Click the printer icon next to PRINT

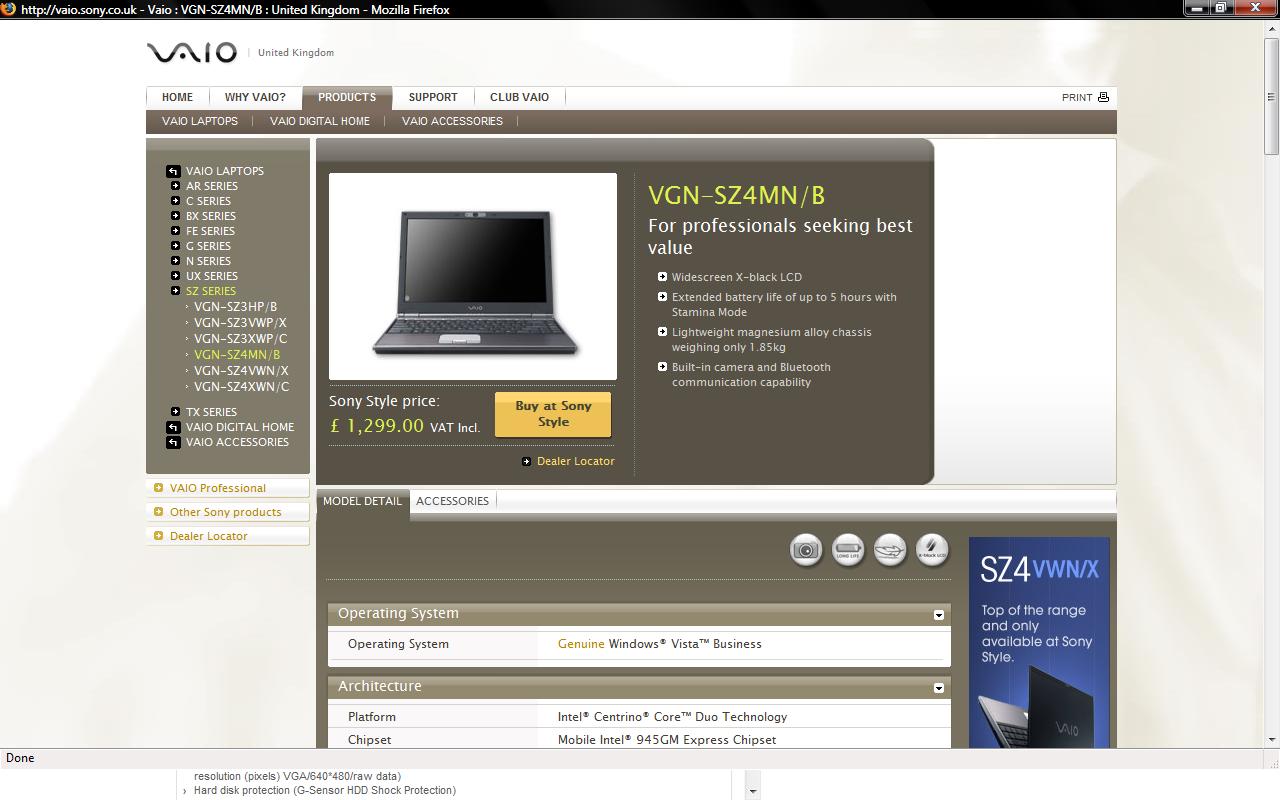[x=1103, y=97]
